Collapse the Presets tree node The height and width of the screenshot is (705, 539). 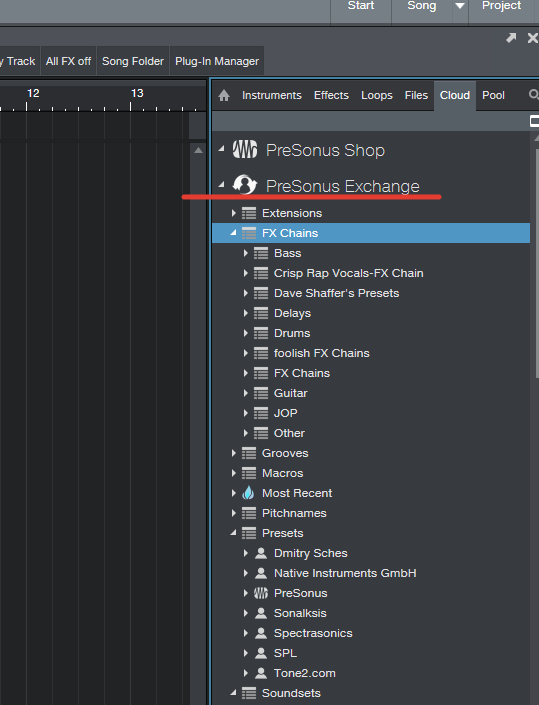pyautogui.click(x=233, y=532)
